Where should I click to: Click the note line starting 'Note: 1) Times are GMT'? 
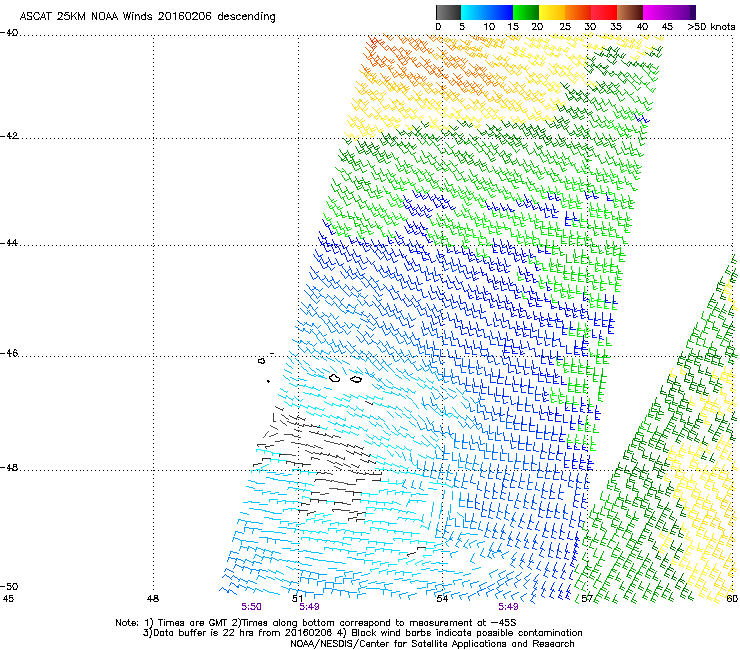pos(316,623)
